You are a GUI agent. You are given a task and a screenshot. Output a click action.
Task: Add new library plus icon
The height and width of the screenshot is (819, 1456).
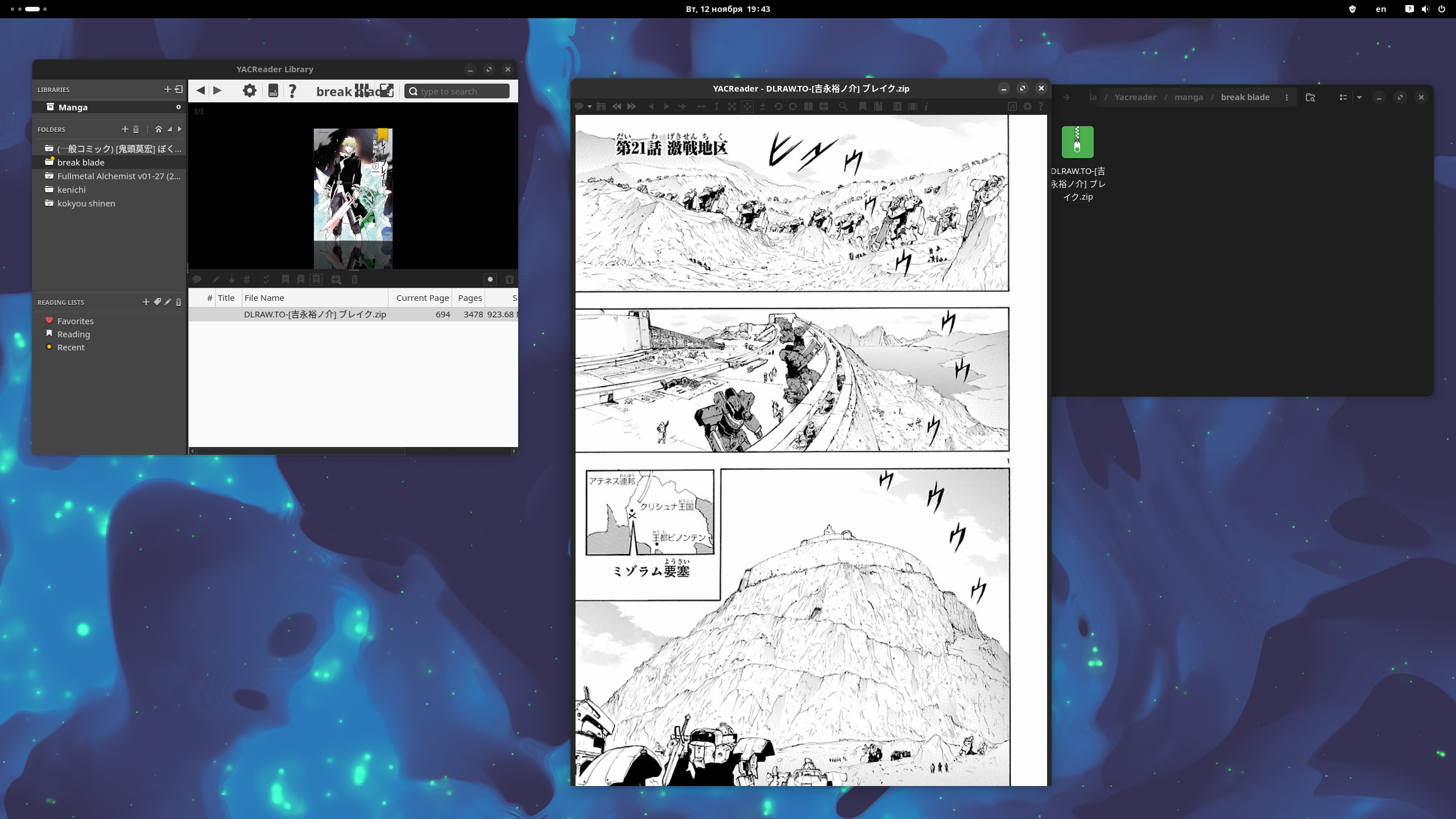[167, 89]
